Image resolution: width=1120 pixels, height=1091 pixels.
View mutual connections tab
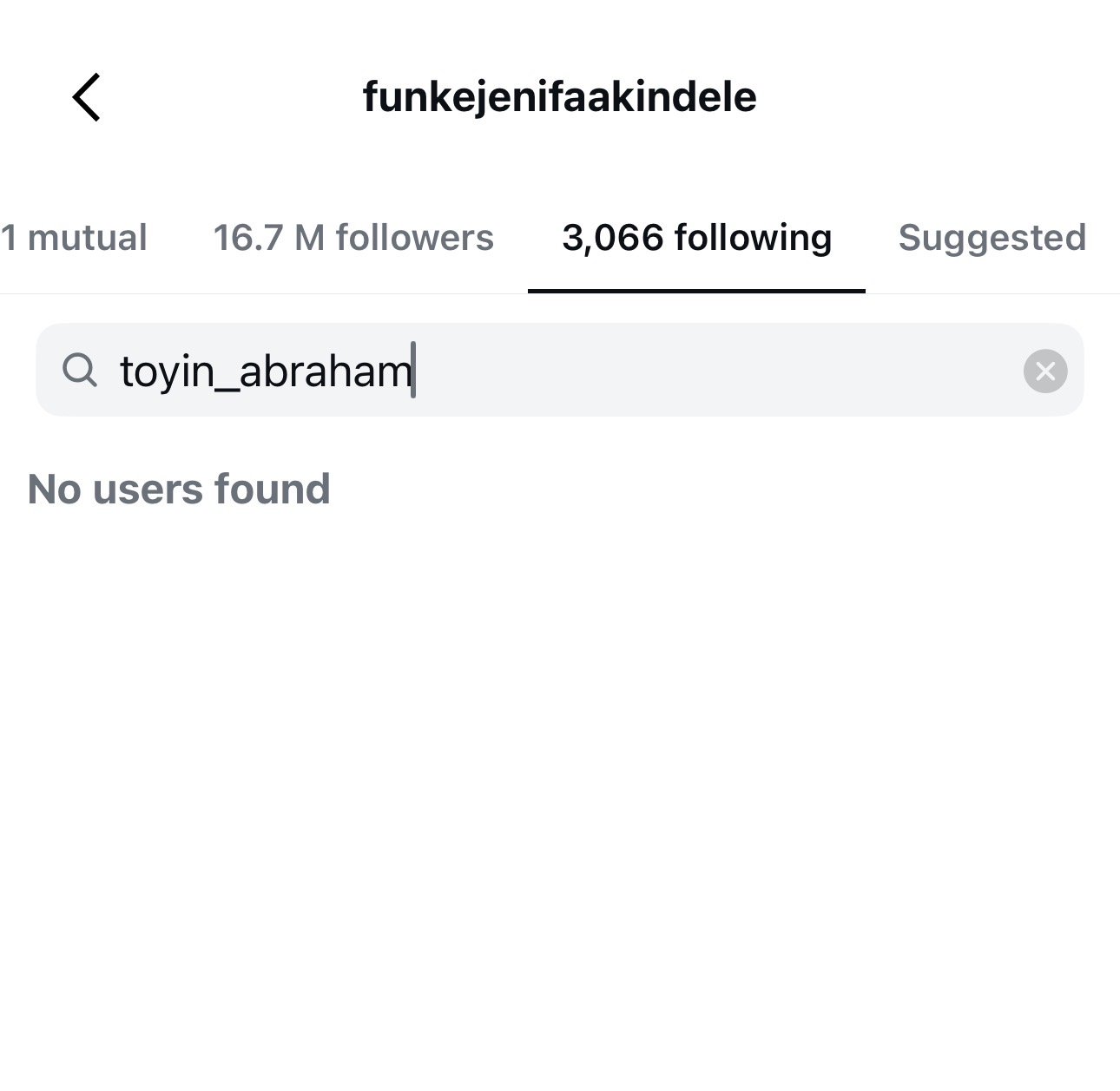click(74, 238)
